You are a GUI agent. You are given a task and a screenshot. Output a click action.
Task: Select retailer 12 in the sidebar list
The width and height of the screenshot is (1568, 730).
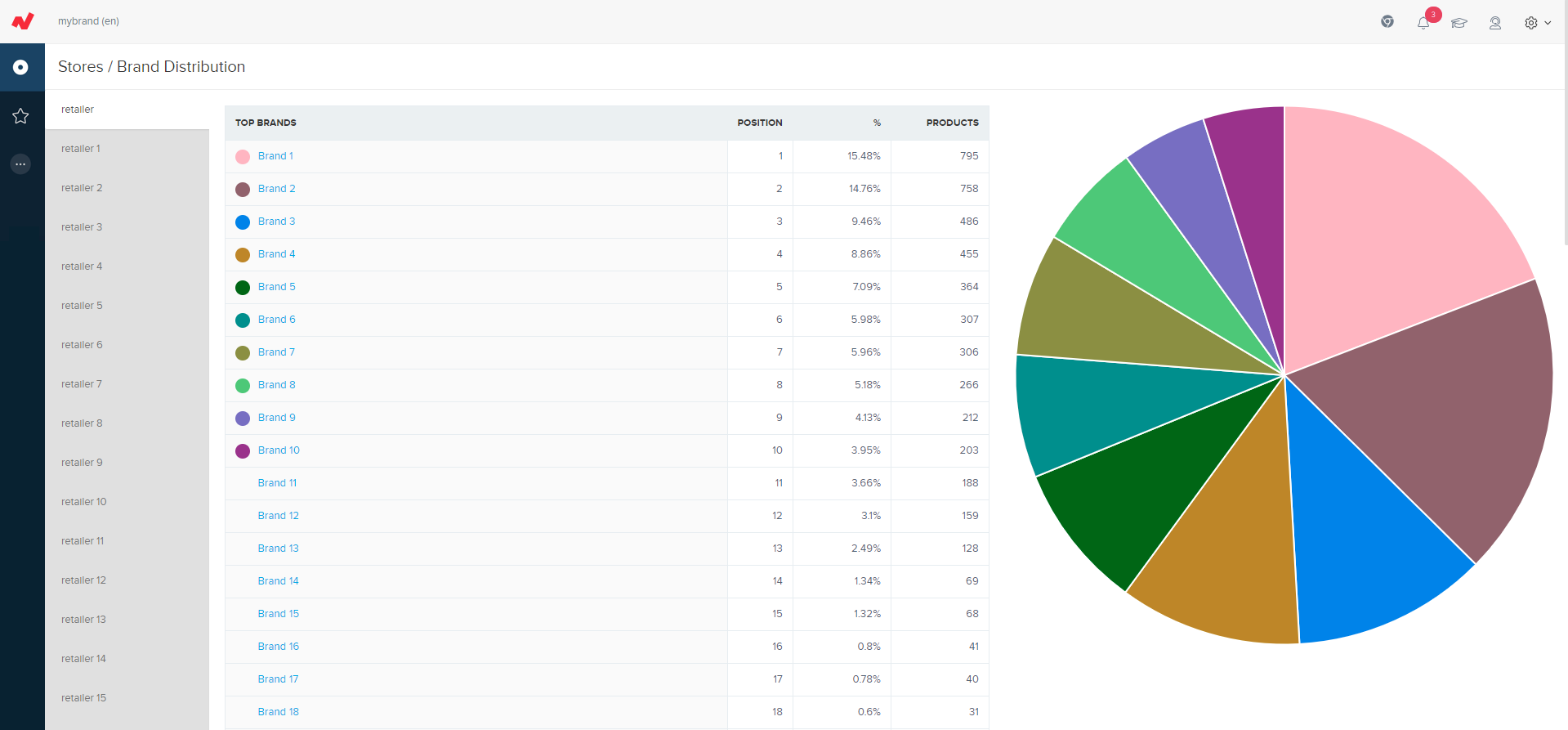[x=127, y=580]
